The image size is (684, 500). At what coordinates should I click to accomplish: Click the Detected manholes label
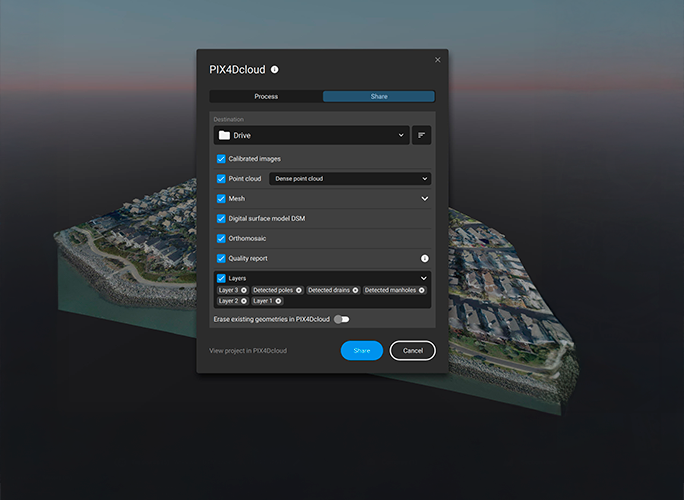click(390, 290)
